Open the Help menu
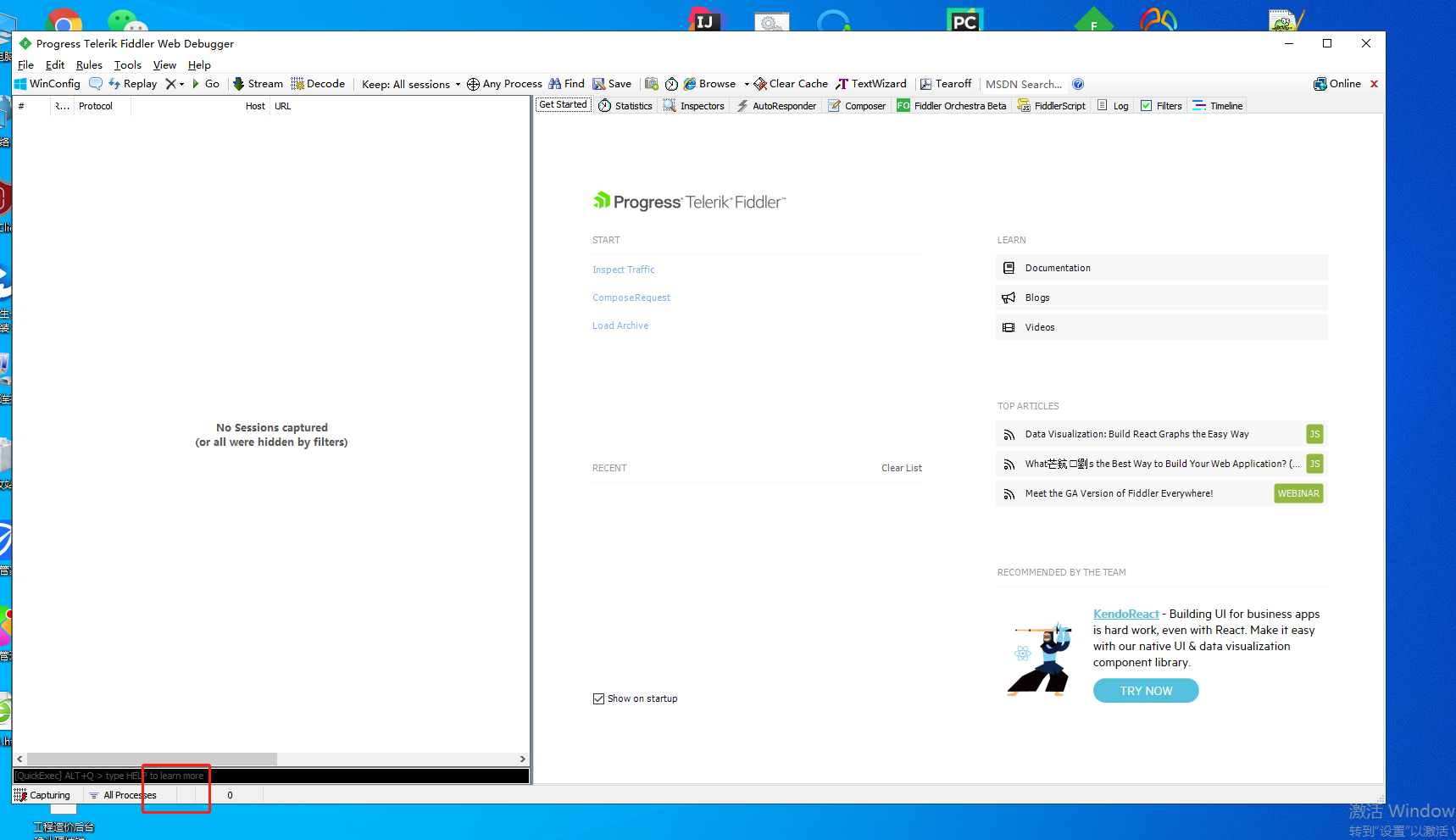Image resolution: width=1456 pixels, height=840 pixels. coord(199,65)
